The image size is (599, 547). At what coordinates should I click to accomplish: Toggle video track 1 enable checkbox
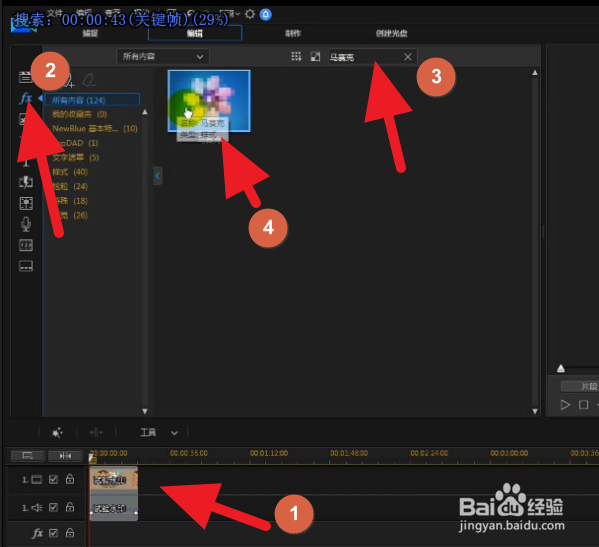tap(53, 479)
